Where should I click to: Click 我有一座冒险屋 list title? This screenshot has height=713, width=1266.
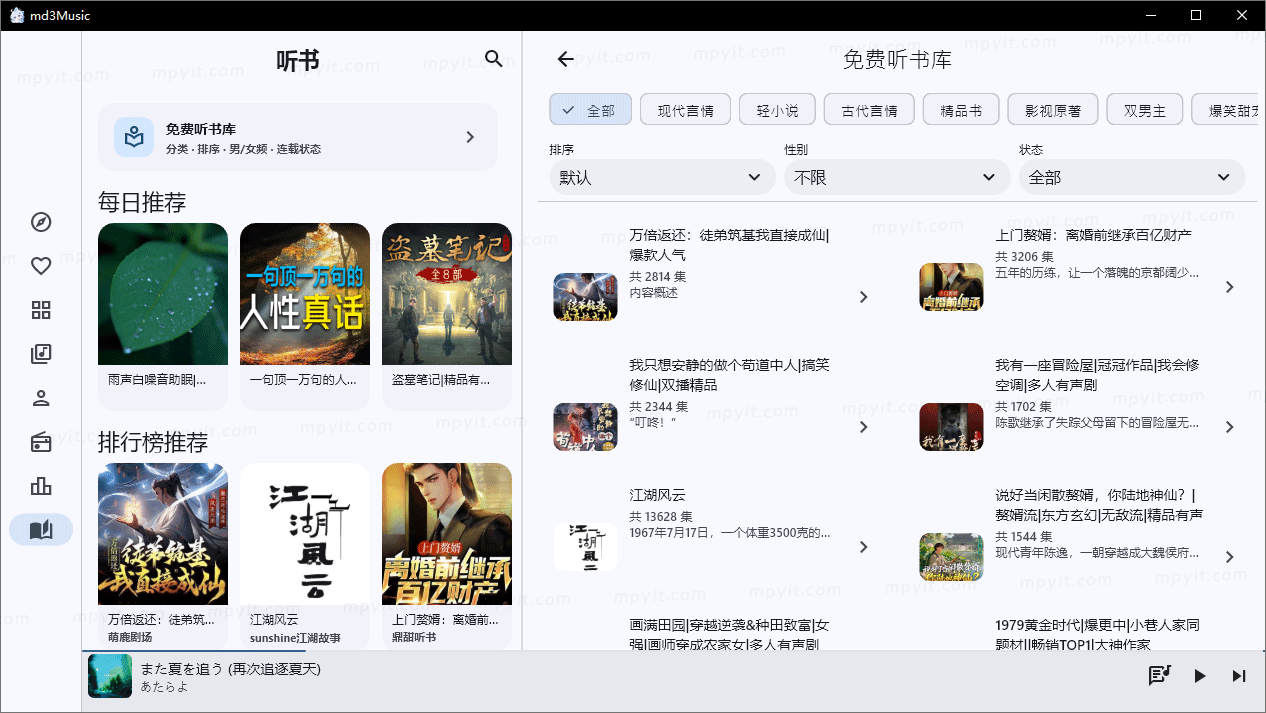(1097, 375)
